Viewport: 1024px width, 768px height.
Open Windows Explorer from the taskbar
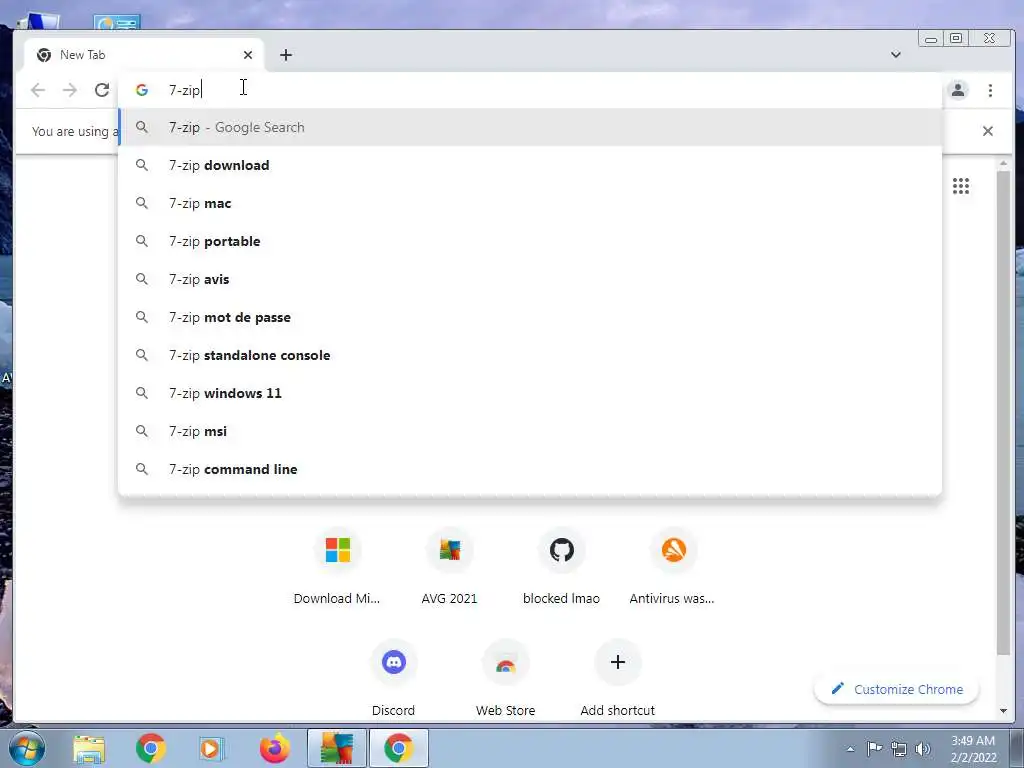(x=89, y=748)
